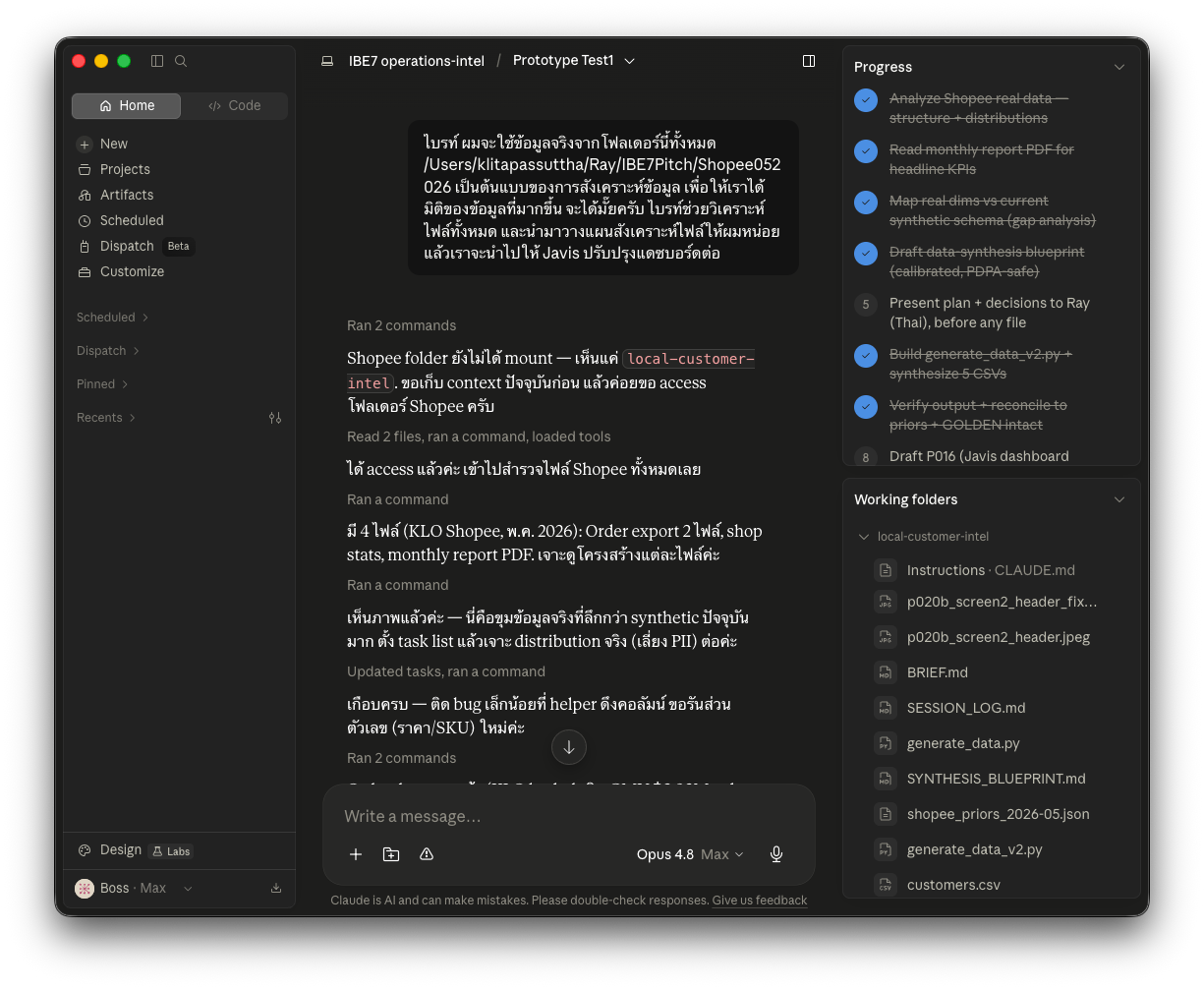The height and width of the screenshot is (989, 1204).
Task: Click the download icon beside account
Action: pos(276,888)
